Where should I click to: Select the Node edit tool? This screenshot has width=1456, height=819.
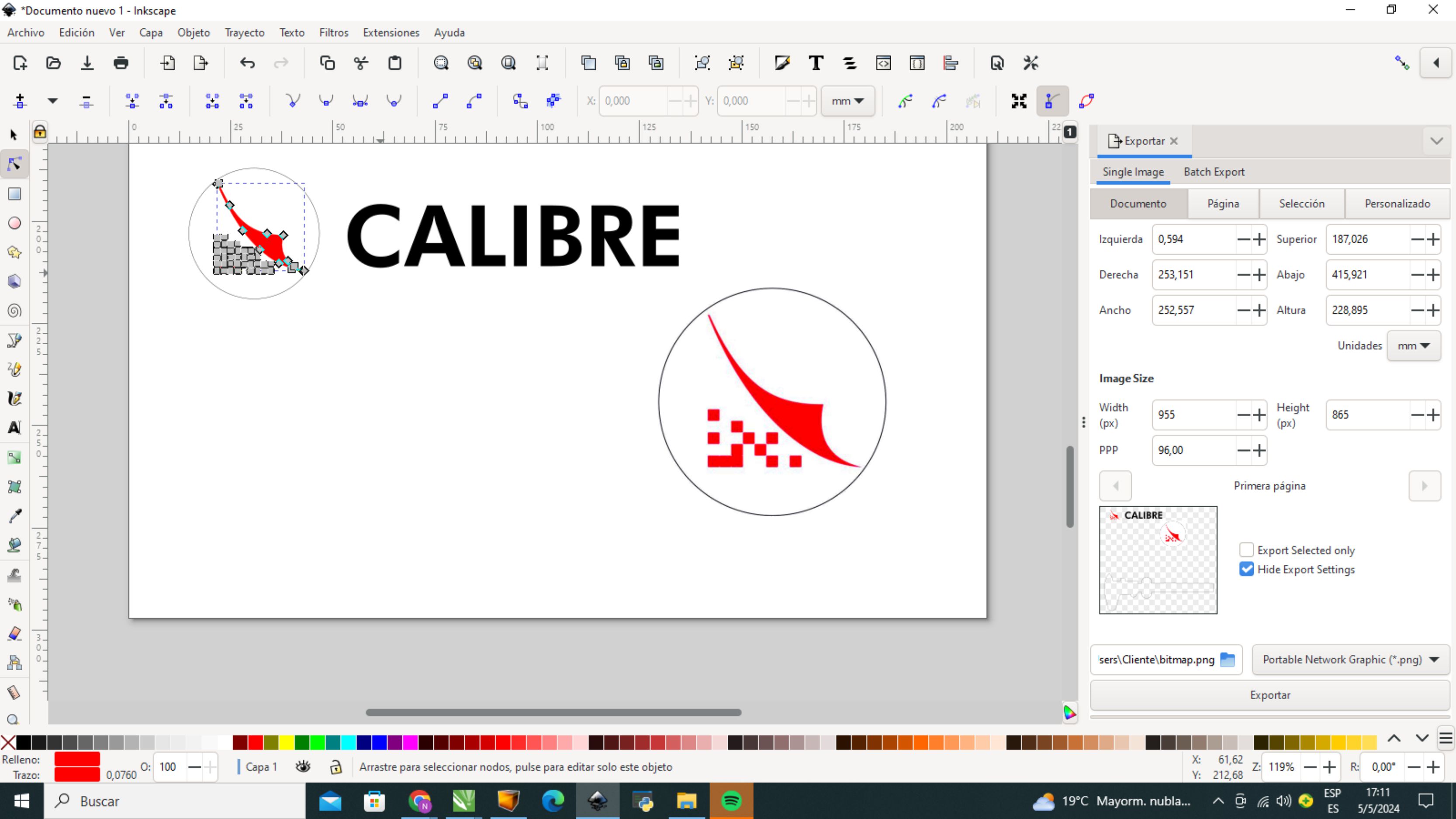pos(14,164)
